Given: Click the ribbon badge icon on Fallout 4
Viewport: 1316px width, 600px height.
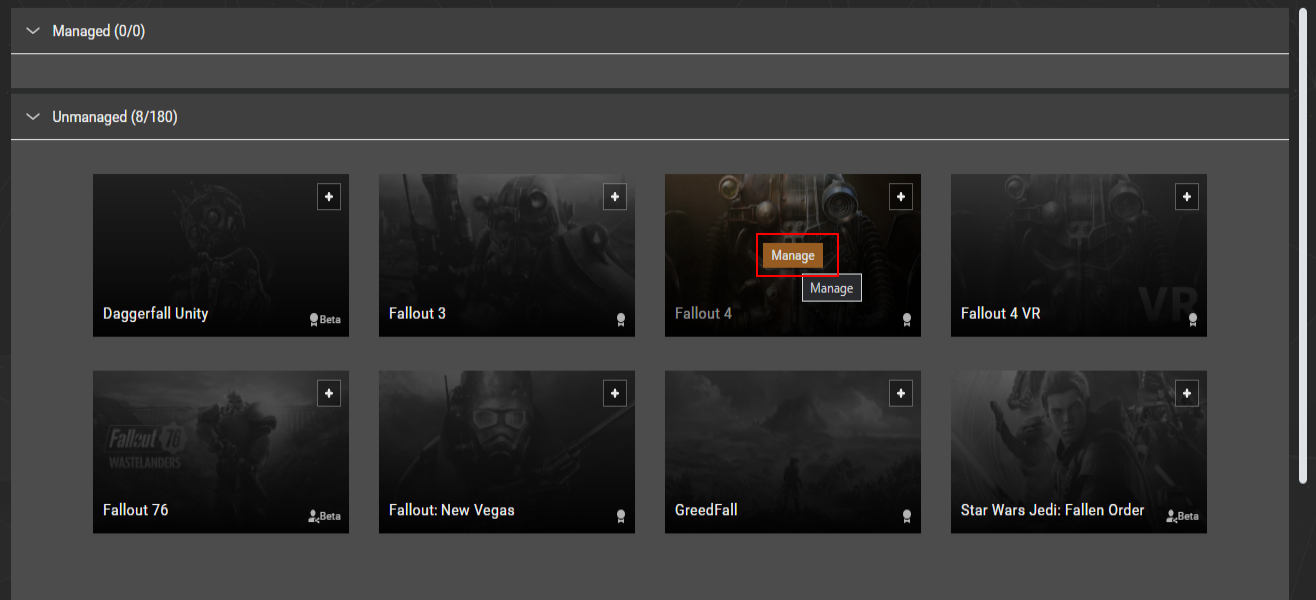Looking at the screenshot, I should (x=907, y=320).
